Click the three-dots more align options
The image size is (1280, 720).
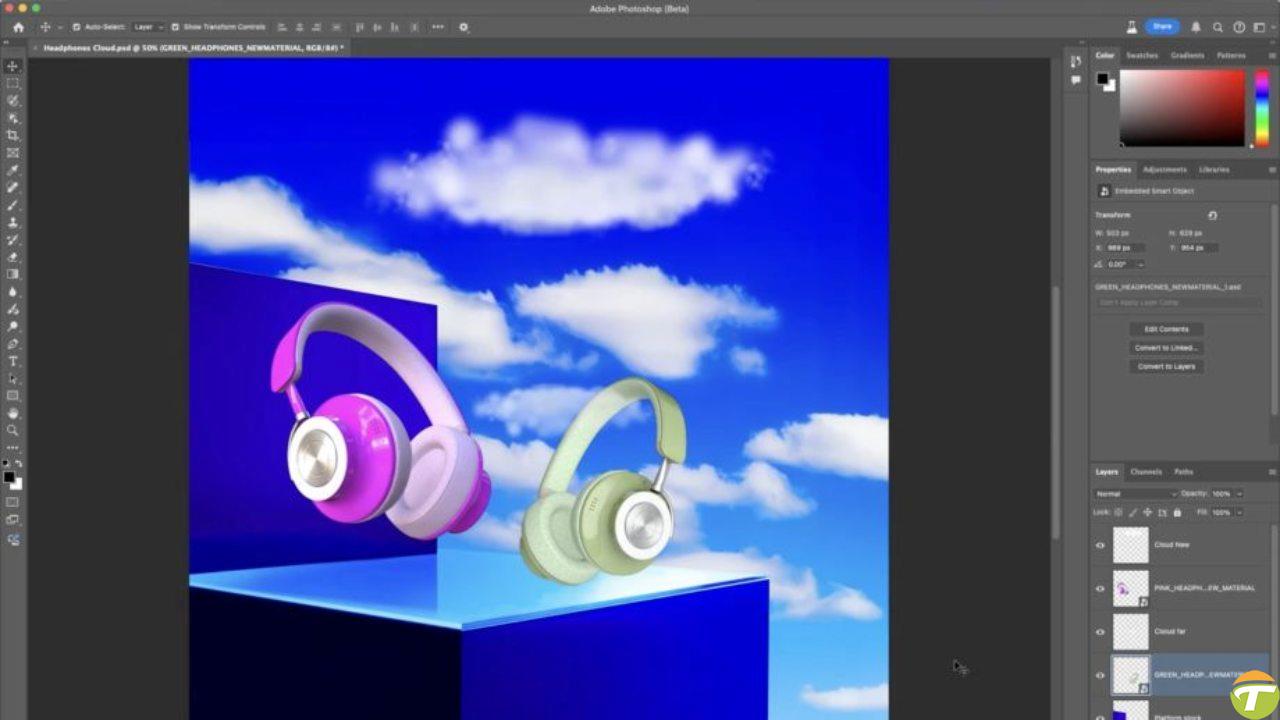pos(438,27)
